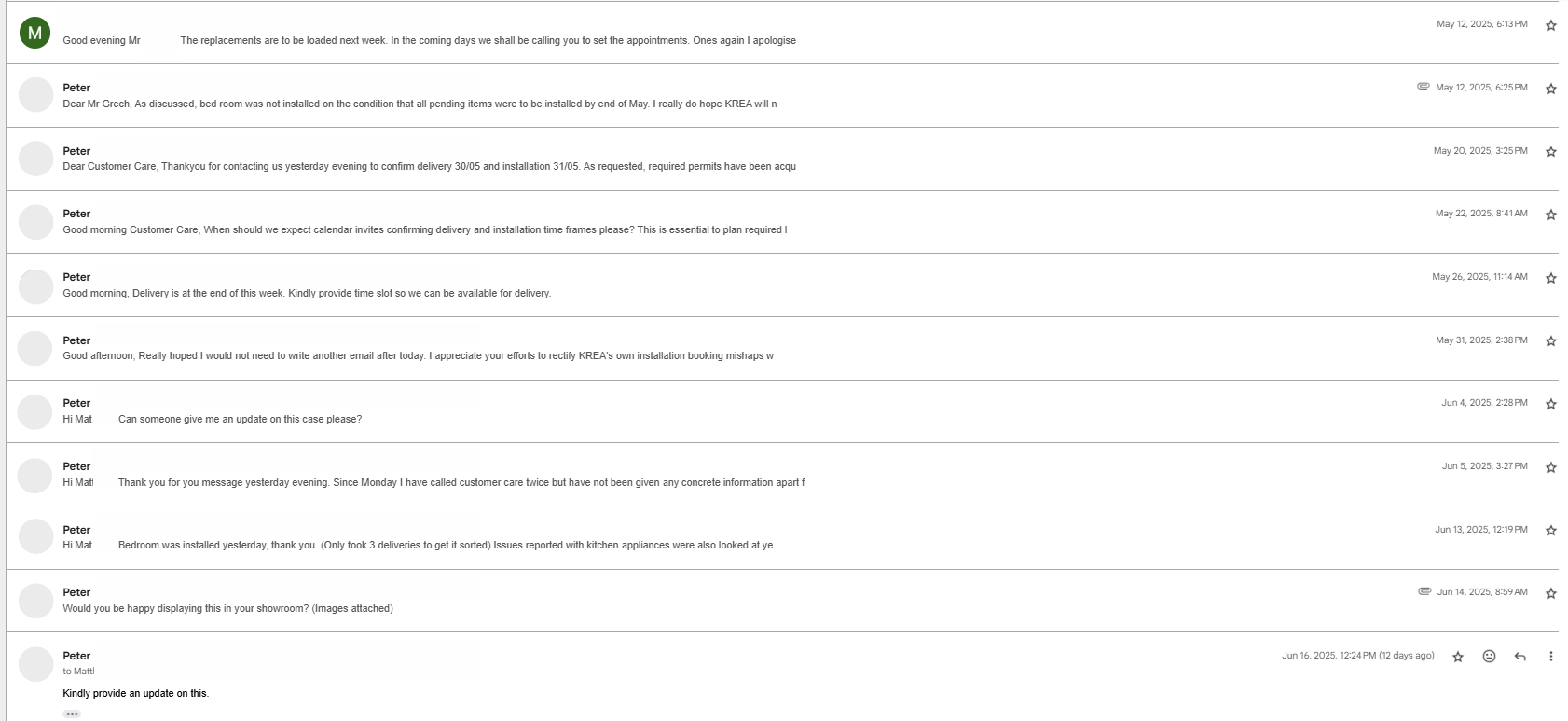Star Peter's Jun 13 bedroom installation message
This screenshot has height=721, width=1568.
click(1551, 530)
